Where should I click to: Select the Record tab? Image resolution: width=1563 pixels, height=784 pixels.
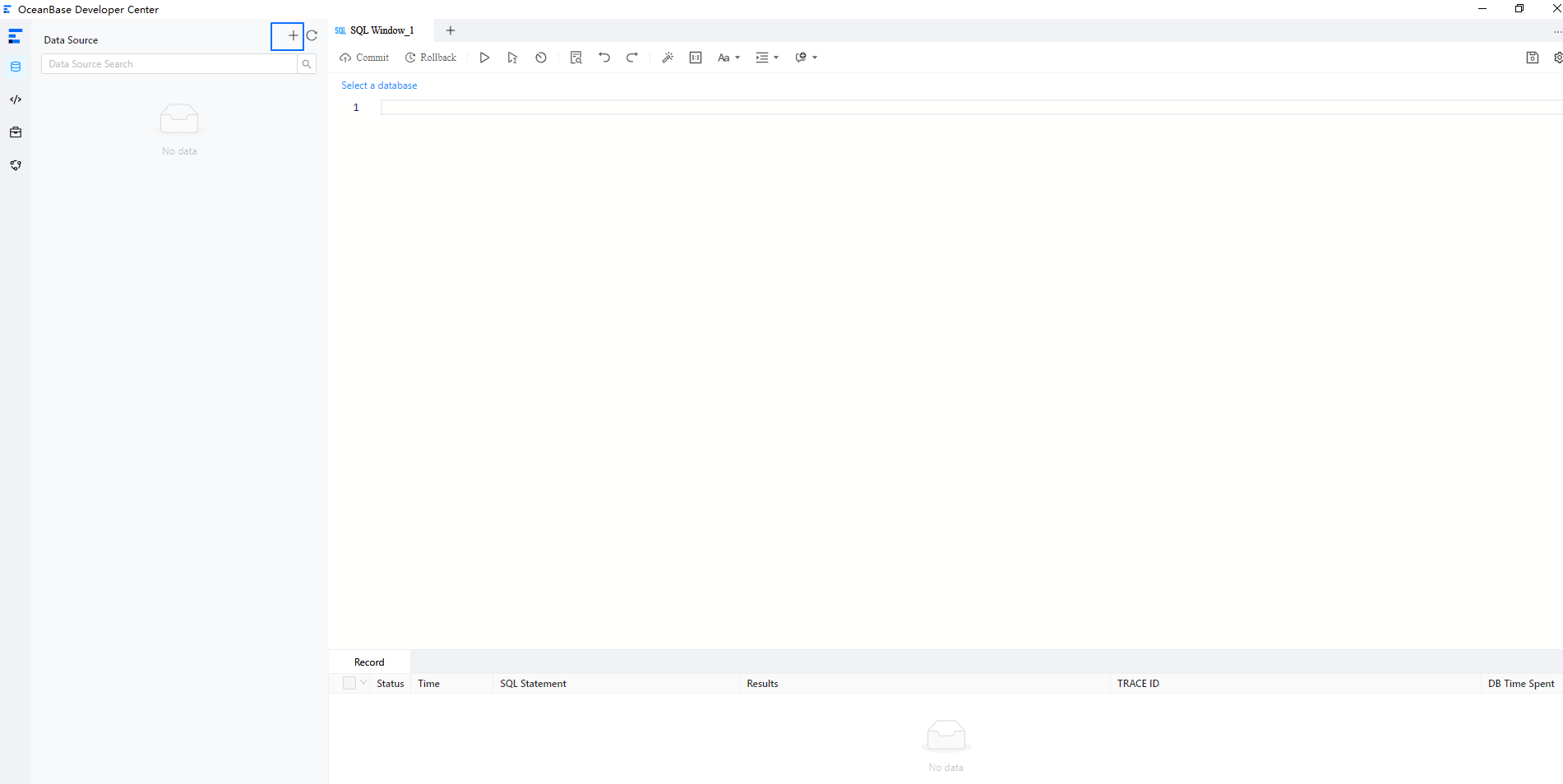(x=369, y=662)
